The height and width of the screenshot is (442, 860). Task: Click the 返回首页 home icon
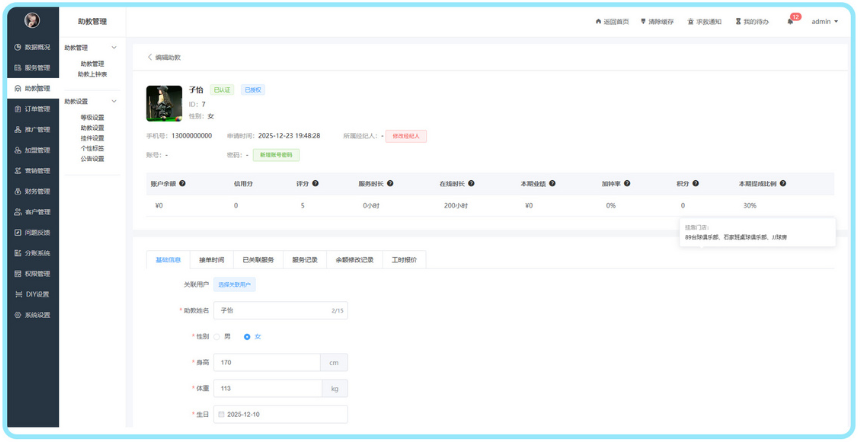pos(598,21)
